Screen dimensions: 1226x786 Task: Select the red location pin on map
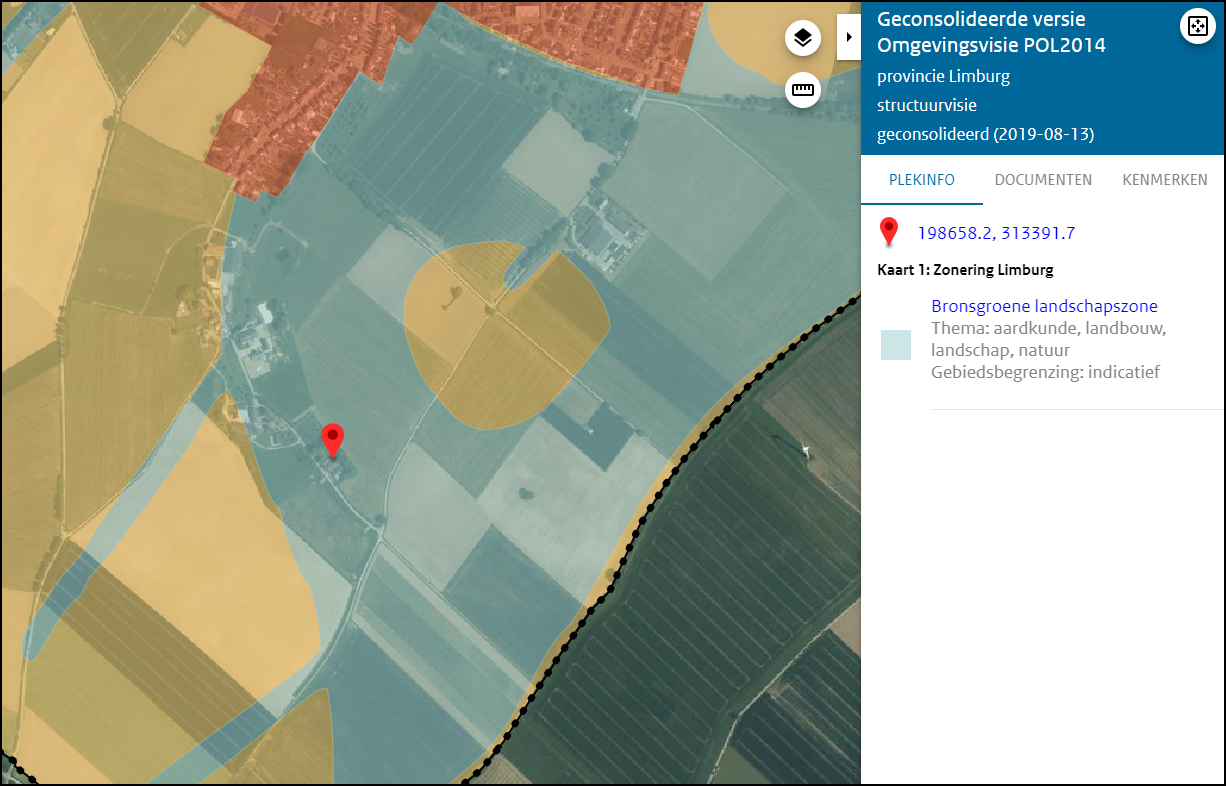pyautogui.click(x=332, y=441)
